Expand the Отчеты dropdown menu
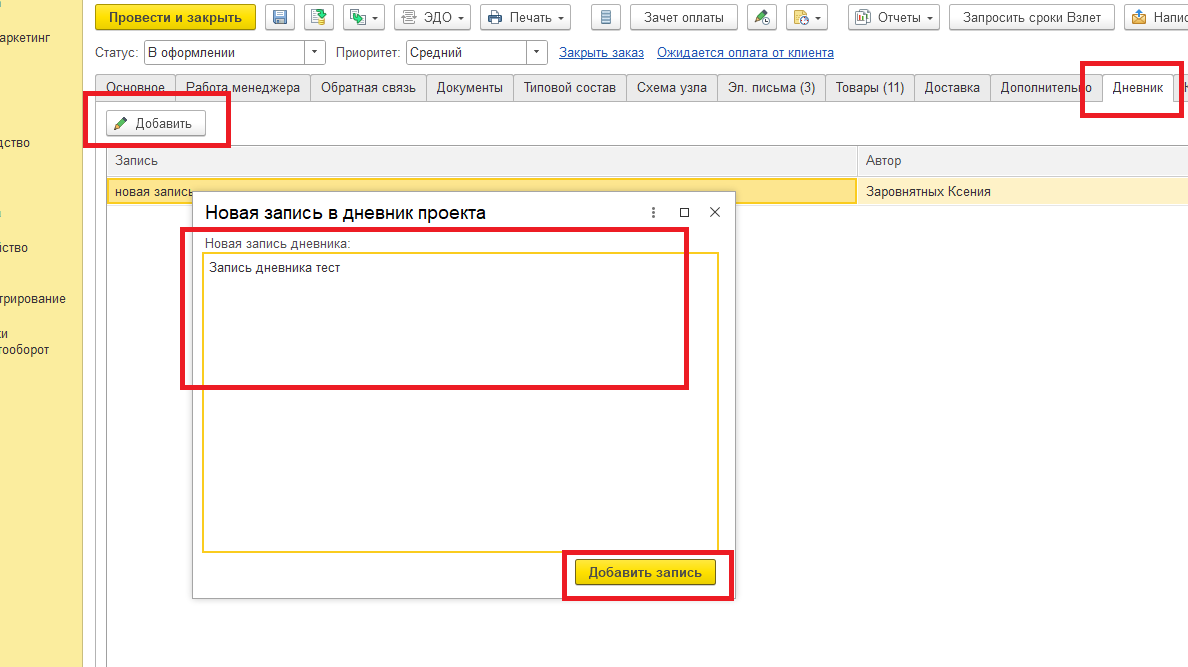1188x667 pixels. click(894, 17)
